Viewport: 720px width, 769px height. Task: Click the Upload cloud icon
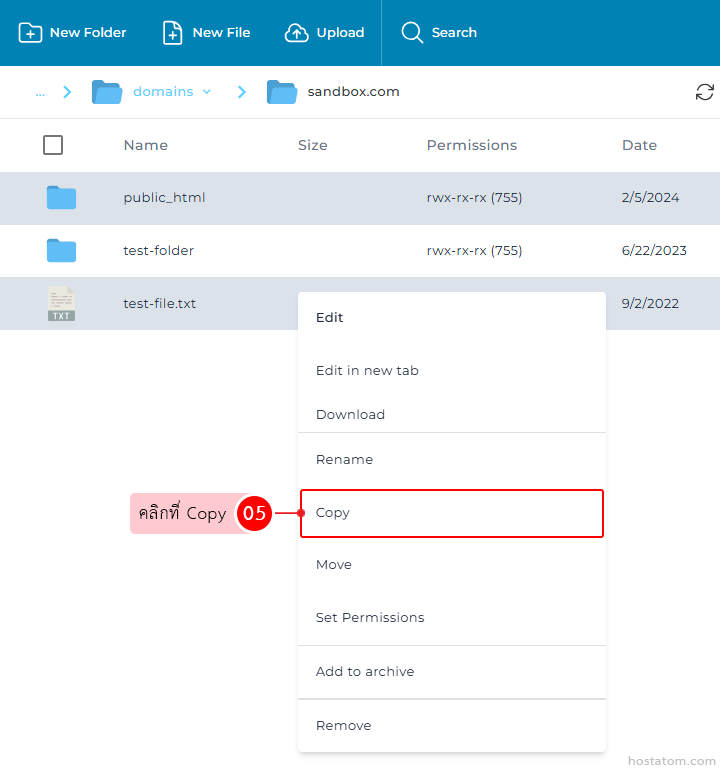297,33
